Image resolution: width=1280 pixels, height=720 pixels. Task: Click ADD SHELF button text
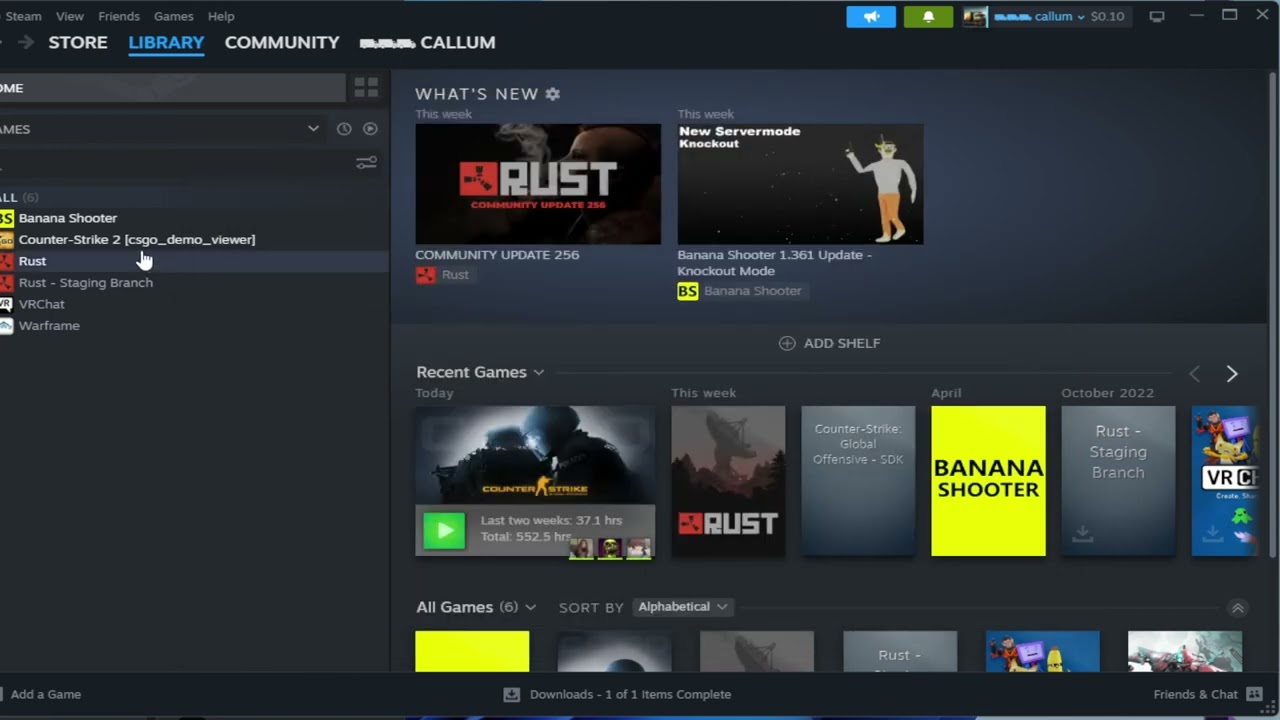[x=842, y=343]
